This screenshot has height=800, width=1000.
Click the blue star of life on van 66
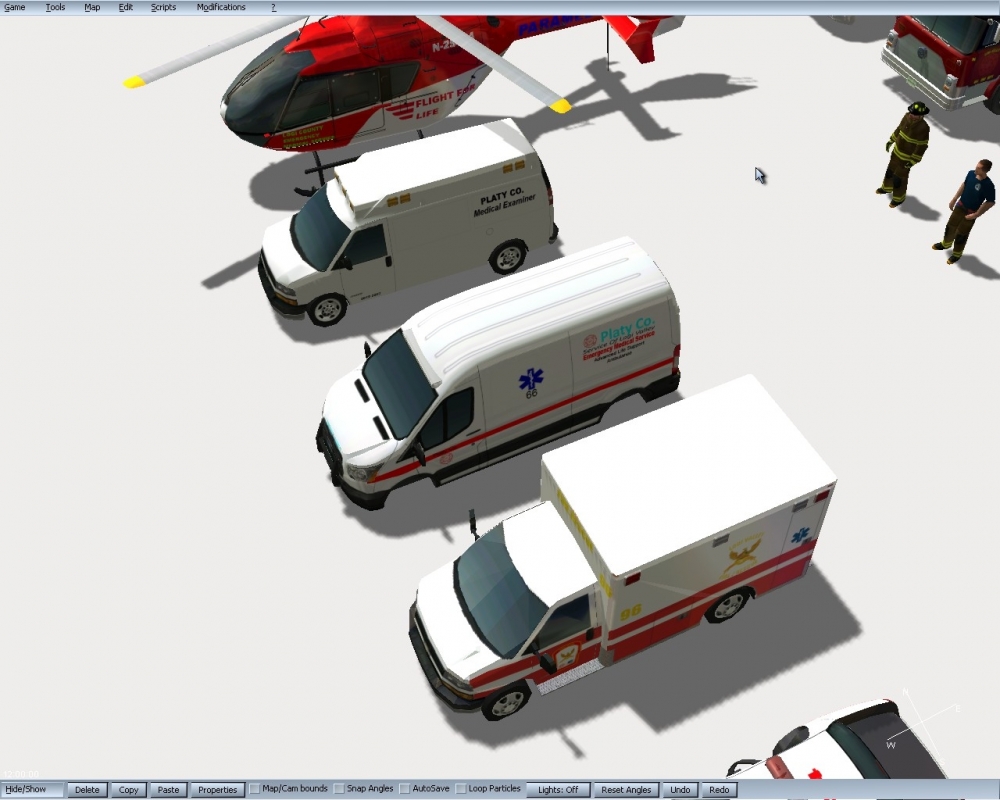(x=531, y=380)
